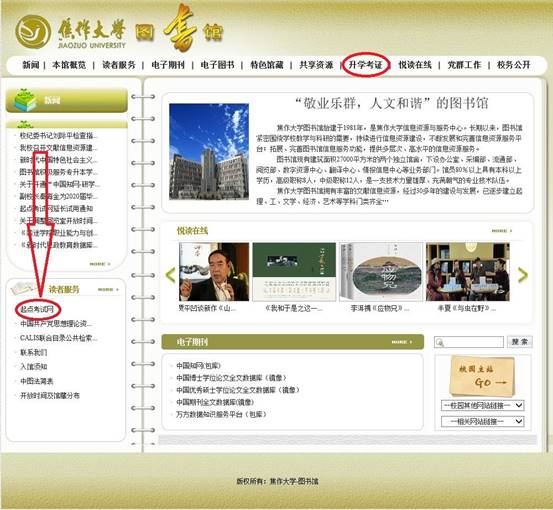The width and height of the screenshot is (553, 510).
Task: Open the library building photo
Action: [209, 151]
